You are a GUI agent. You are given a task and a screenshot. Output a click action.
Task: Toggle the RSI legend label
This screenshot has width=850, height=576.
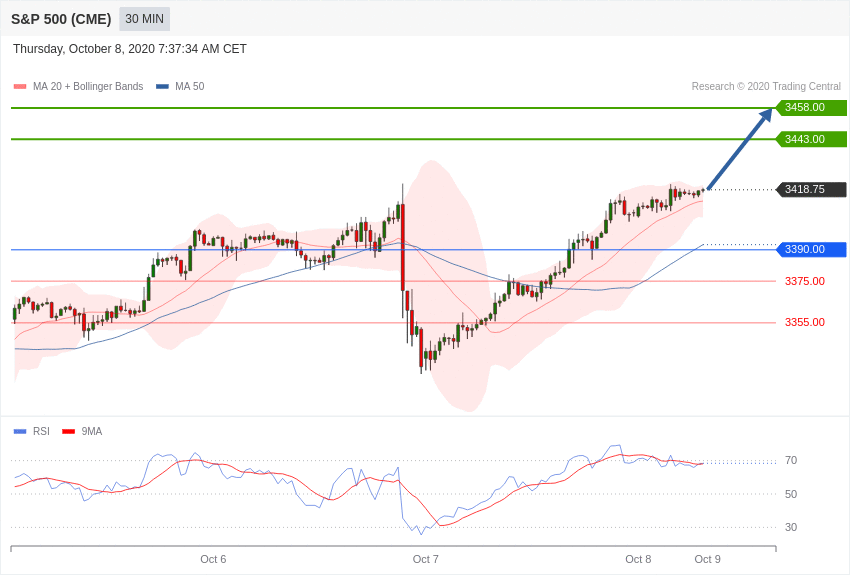tap(41, 431)
